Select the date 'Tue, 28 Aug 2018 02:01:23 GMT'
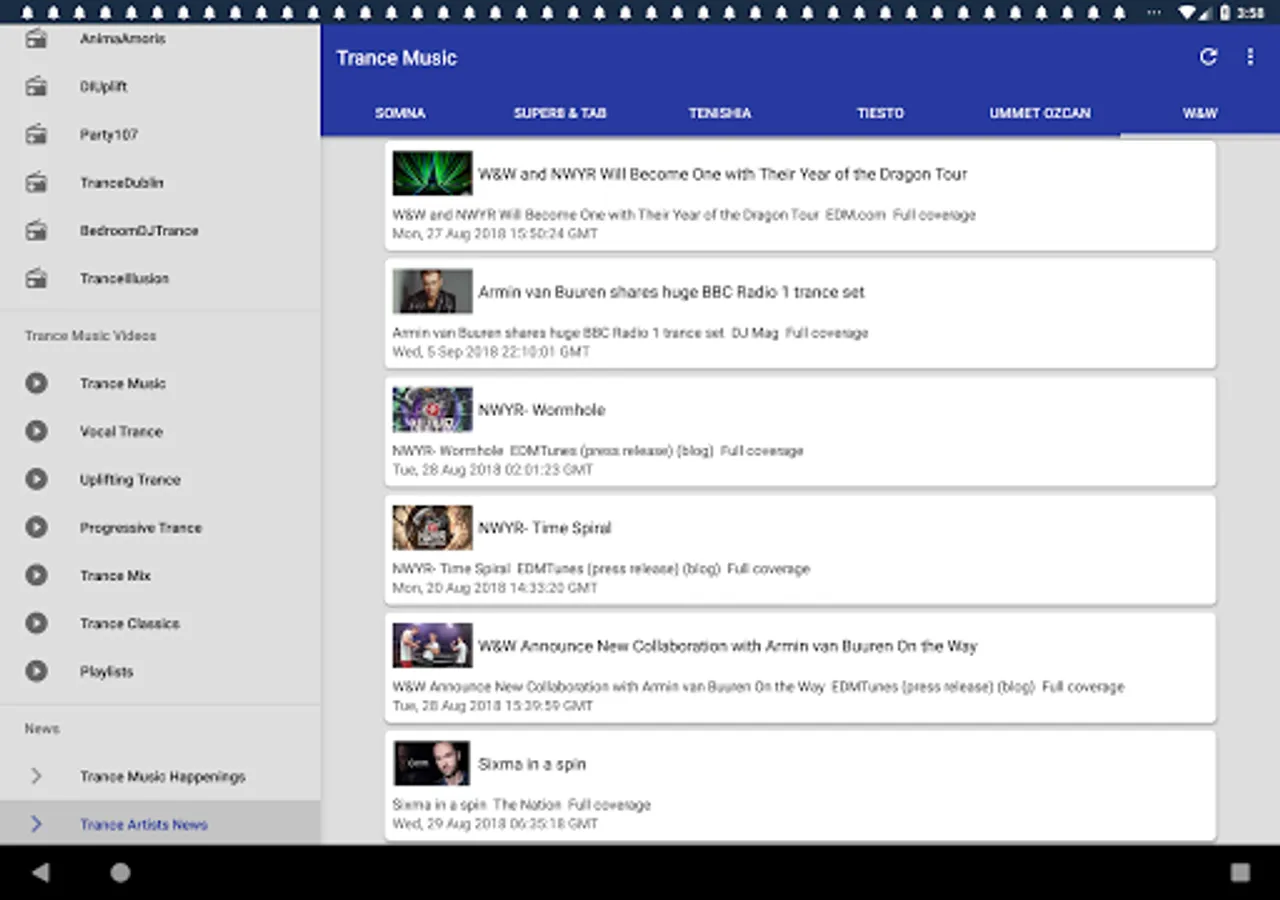 pyautogui.click(x=493, y=469)
